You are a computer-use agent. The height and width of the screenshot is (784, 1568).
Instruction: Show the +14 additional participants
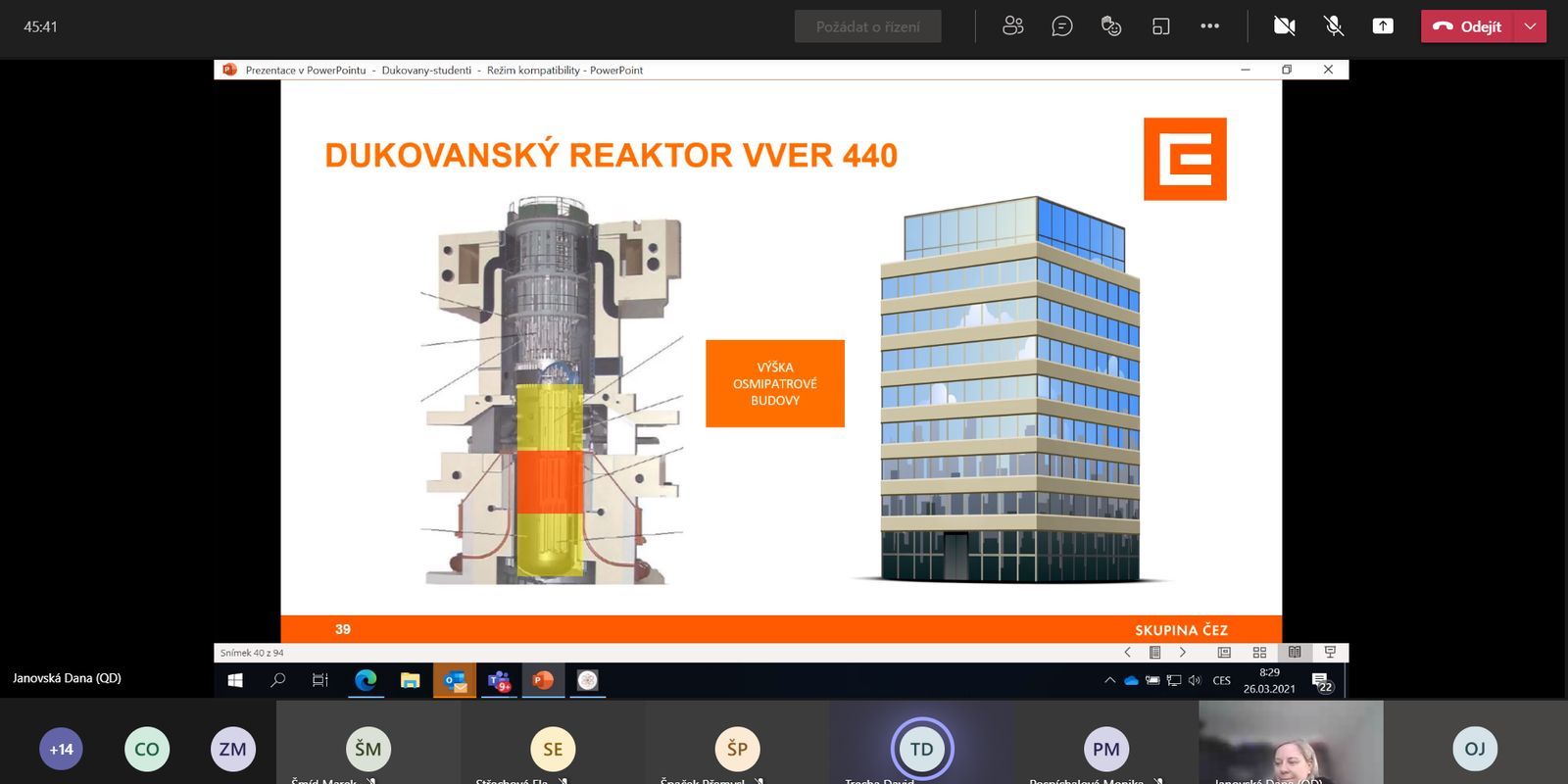(61, 750)
